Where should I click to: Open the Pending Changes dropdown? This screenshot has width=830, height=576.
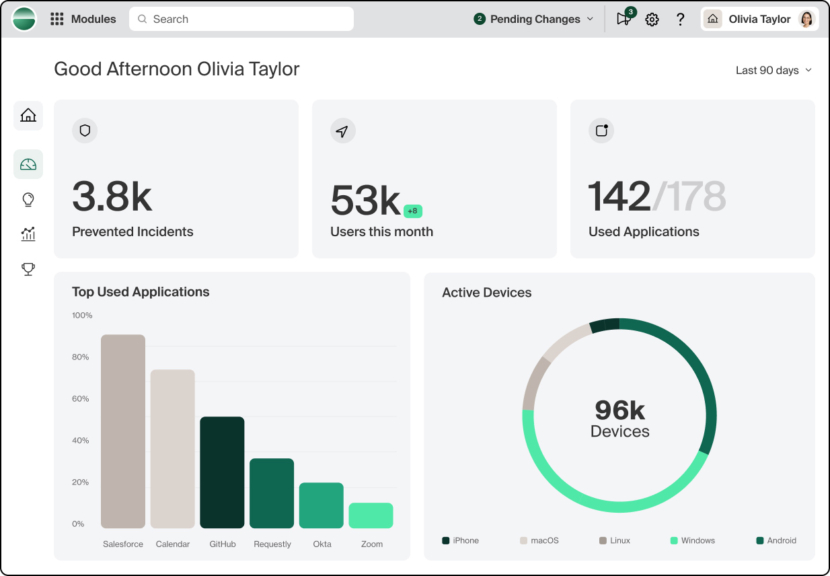coord(533,19)
